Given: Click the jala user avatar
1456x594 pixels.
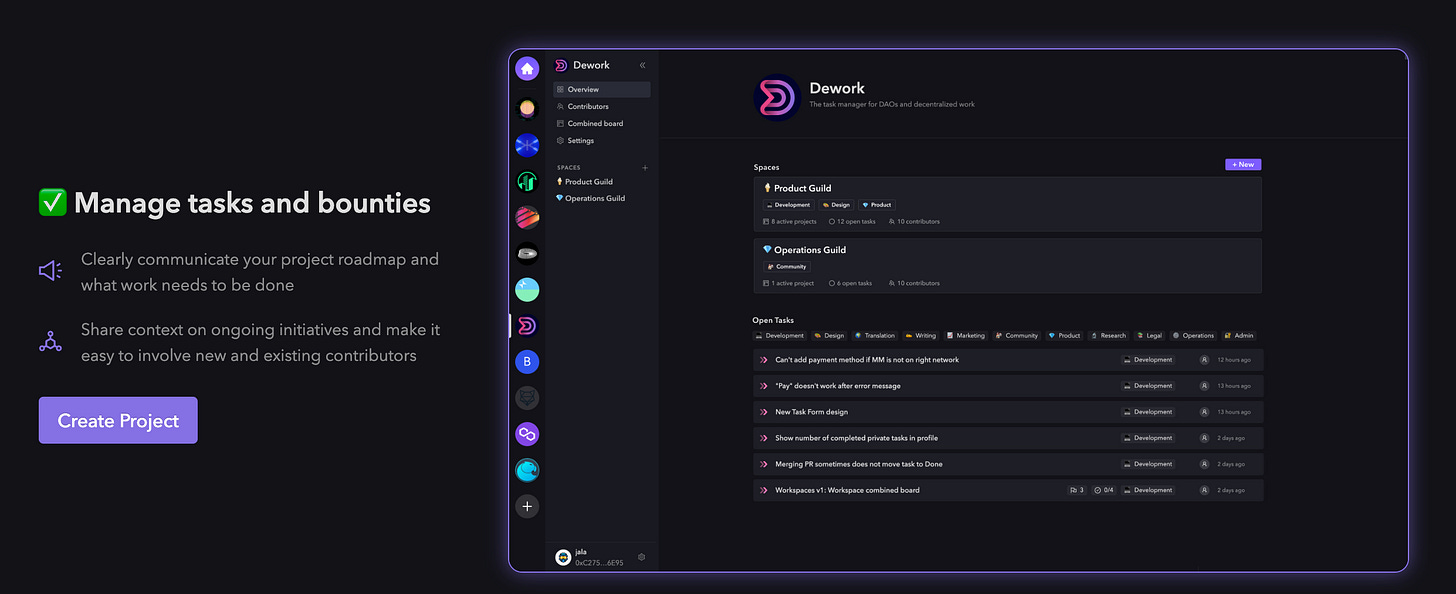Looking at the screenshot, I should tap(564, 557).
